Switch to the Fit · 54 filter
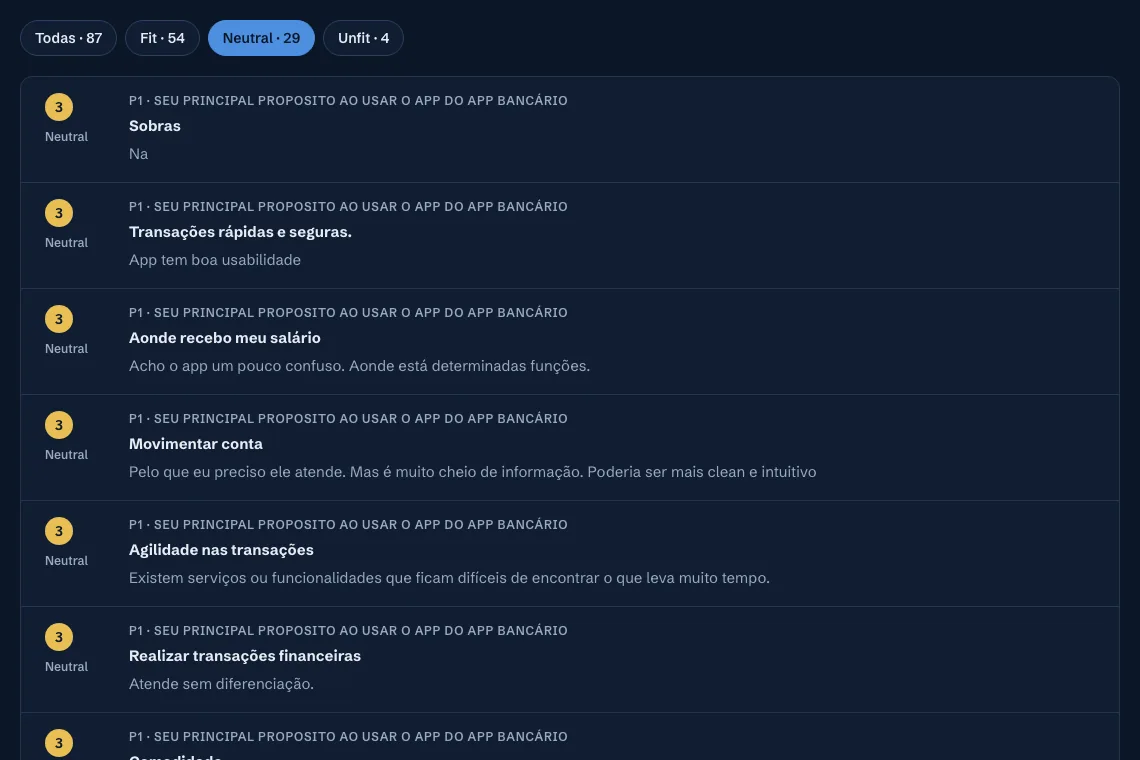 [x=162, y=38]
